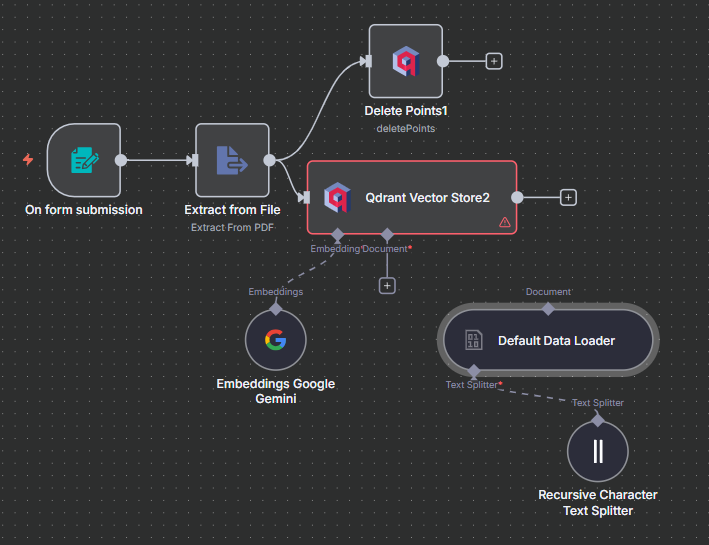Viewport: 709px width, 545px height.
Task: Add node after Qdrant Vector Store2 output
Action: (x=568, y=197)
